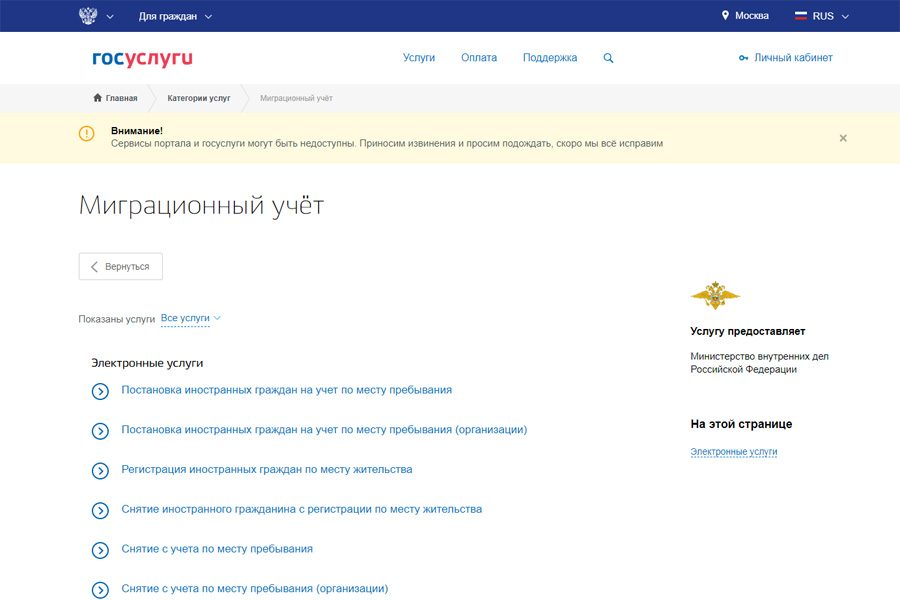Jump to Электронные услуги anchor link in sidebar
This screenshot has width=900, height=600.
point(734,452)
